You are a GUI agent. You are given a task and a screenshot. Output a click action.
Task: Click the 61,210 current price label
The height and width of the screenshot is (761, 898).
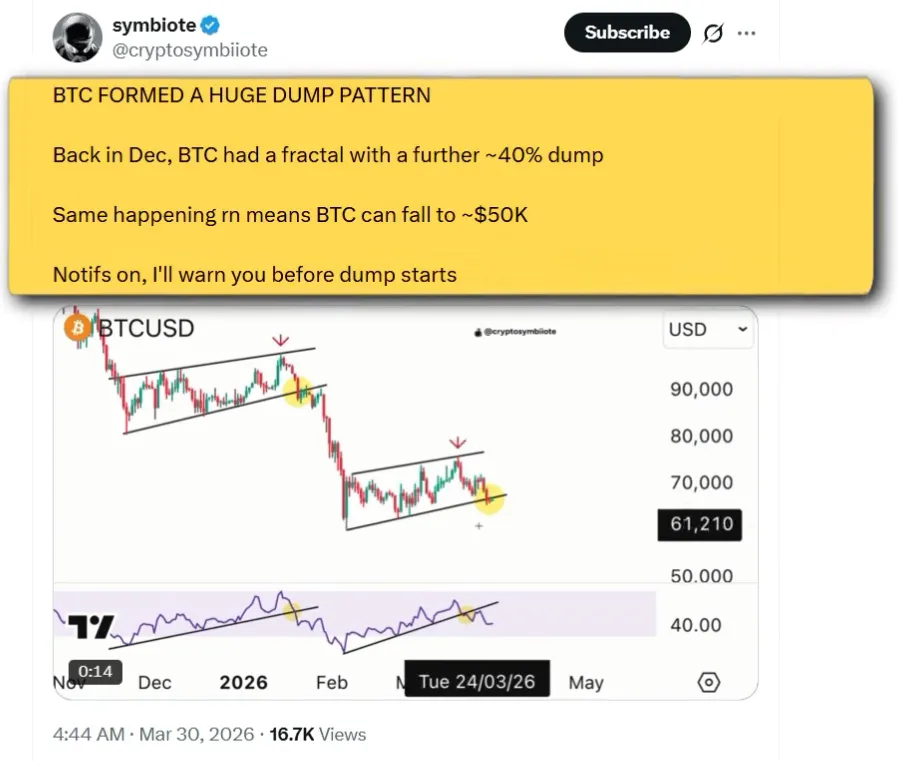tap(699, 524)
